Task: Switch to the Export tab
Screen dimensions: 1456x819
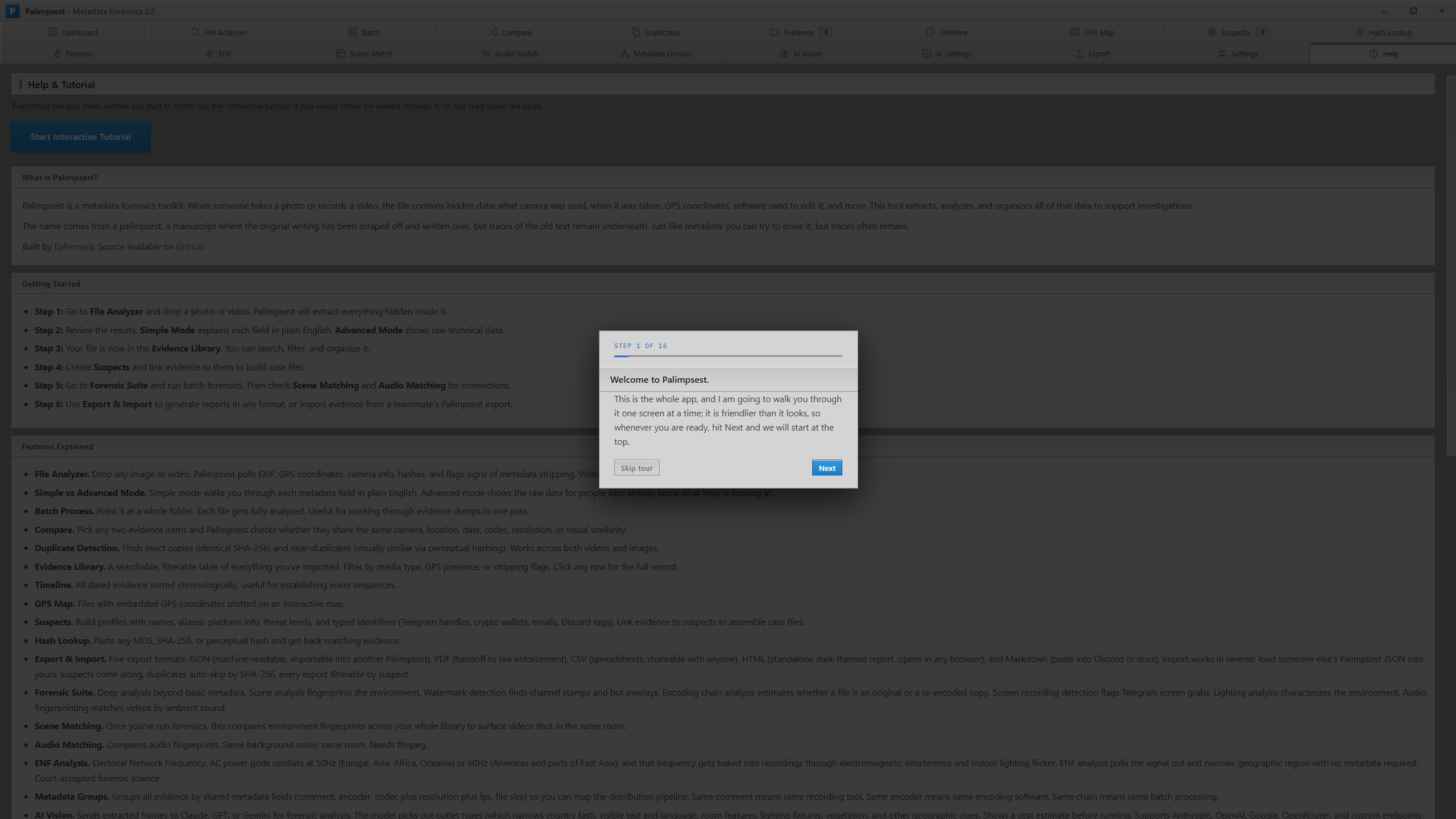Action: pos(1092,53)
